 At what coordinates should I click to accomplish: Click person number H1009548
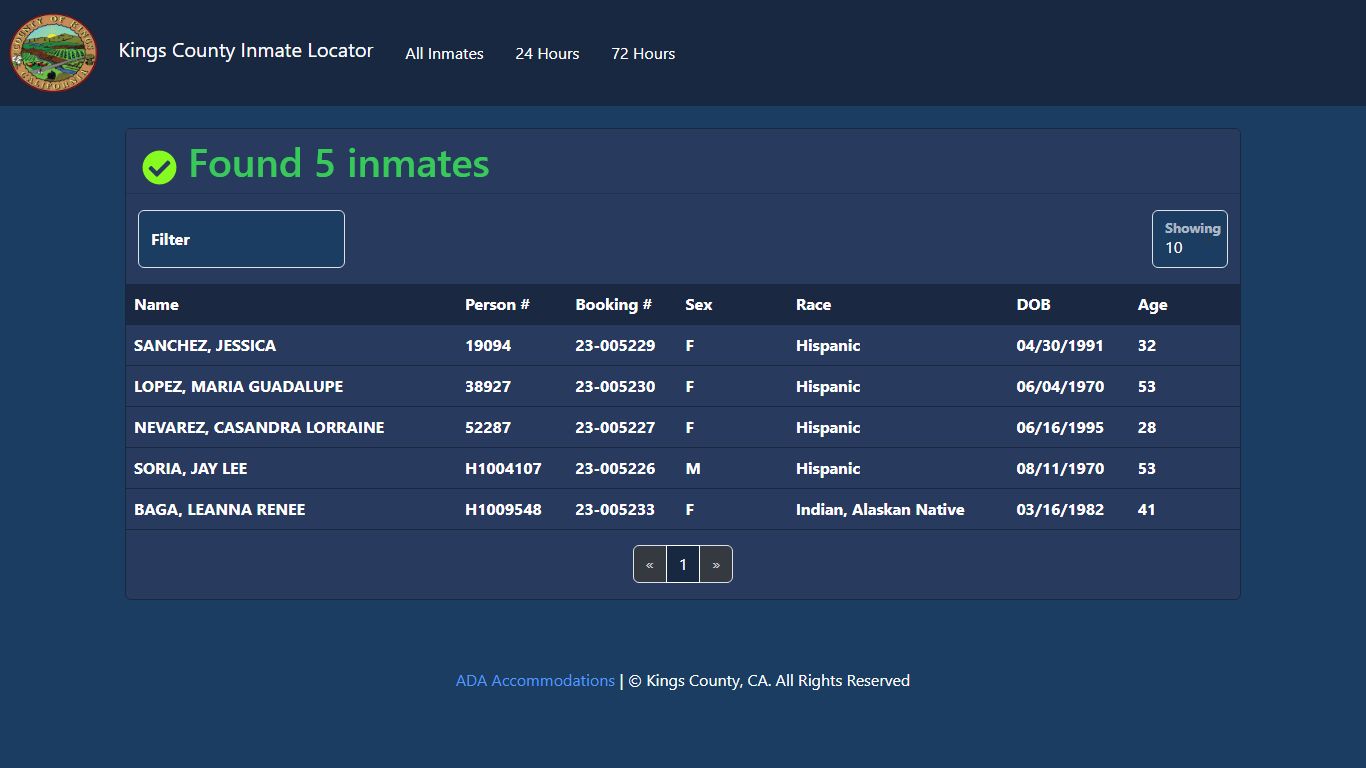click(503, 510)
